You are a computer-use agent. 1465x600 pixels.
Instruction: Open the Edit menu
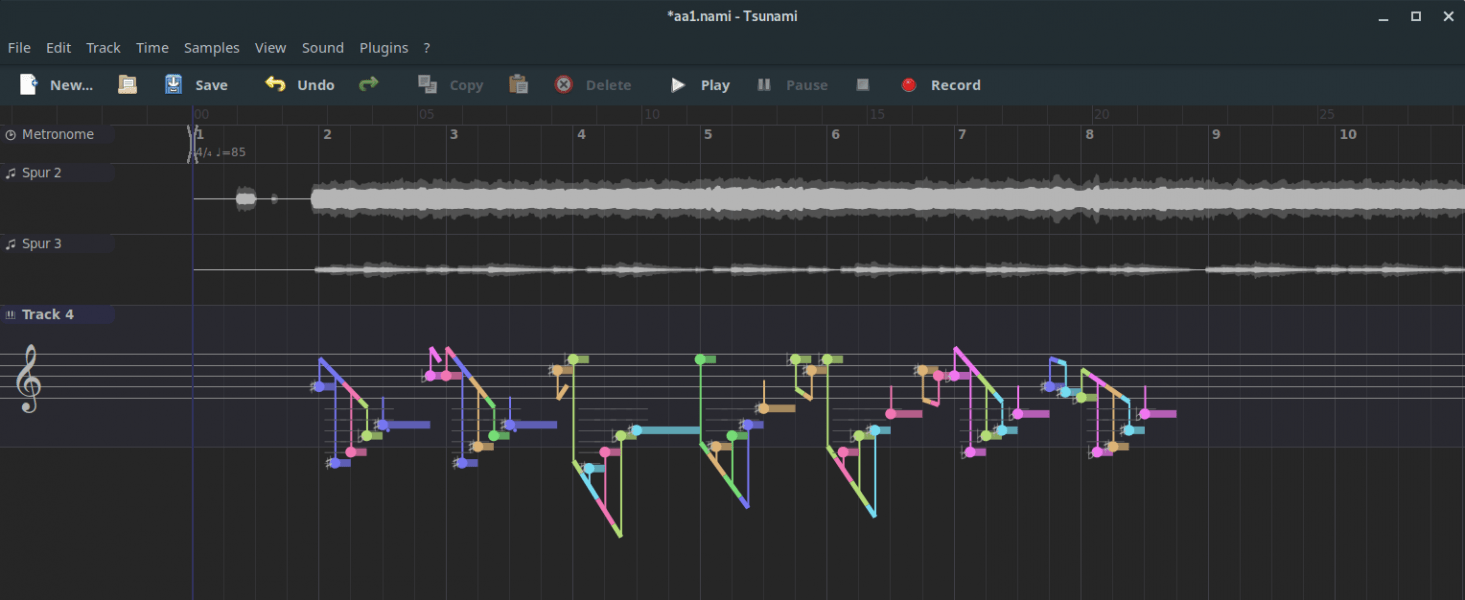click(58, 47)
